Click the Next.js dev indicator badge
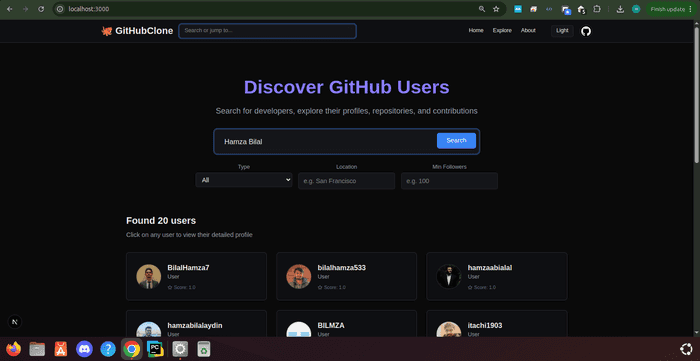The height and width of the screenshot is (361, 700). click(x=15, y=322)
